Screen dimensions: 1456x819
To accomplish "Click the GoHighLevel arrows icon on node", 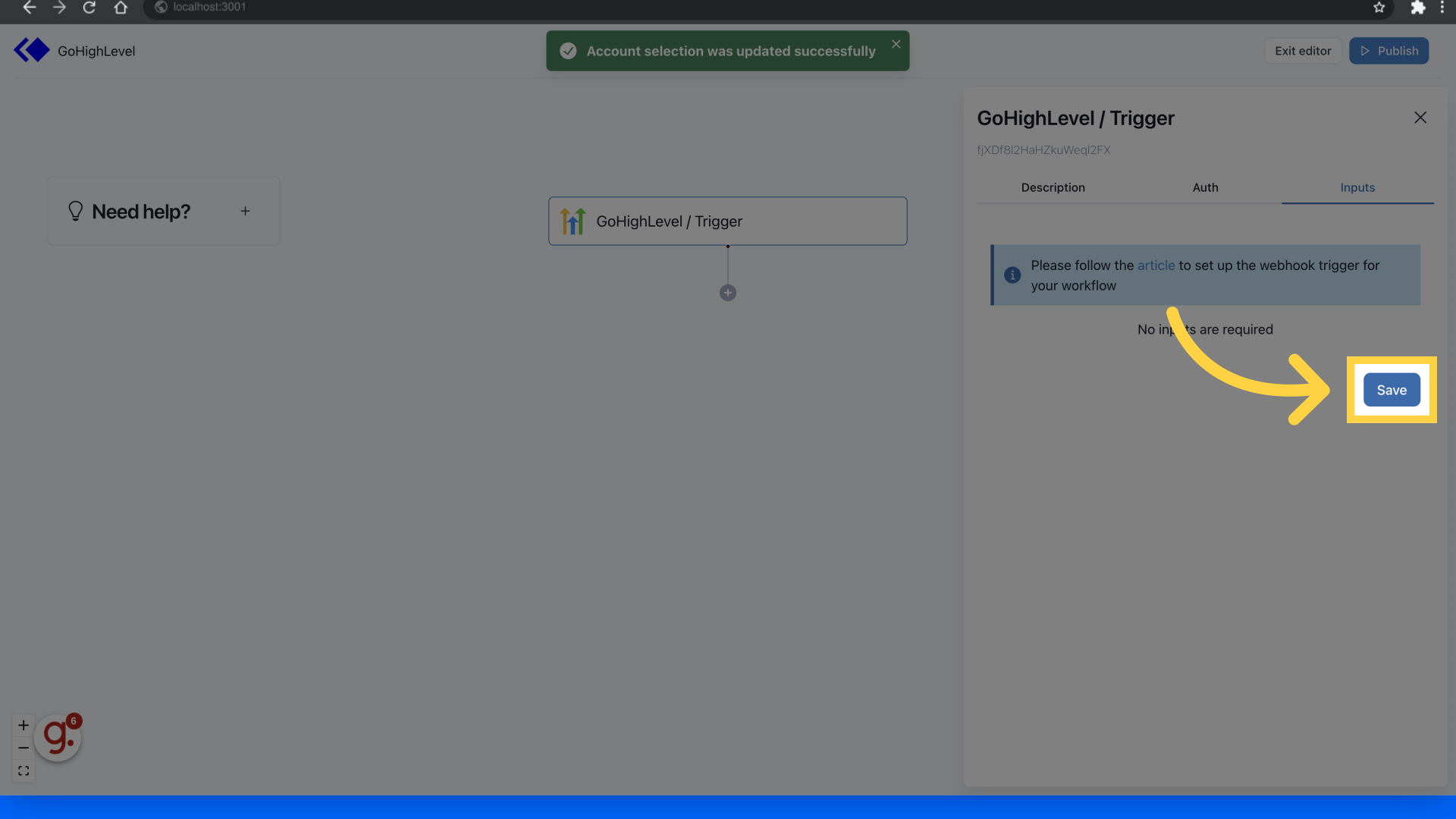I will click(x=573, y=221).
